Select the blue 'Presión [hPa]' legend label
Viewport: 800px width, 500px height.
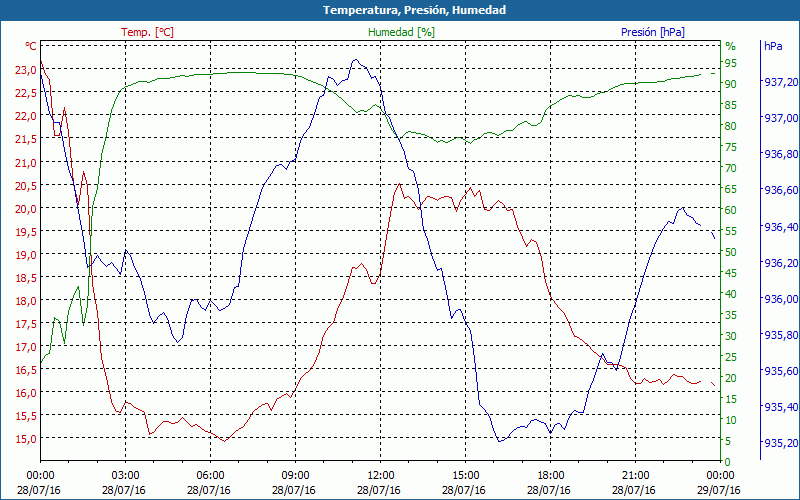(653, 32)
